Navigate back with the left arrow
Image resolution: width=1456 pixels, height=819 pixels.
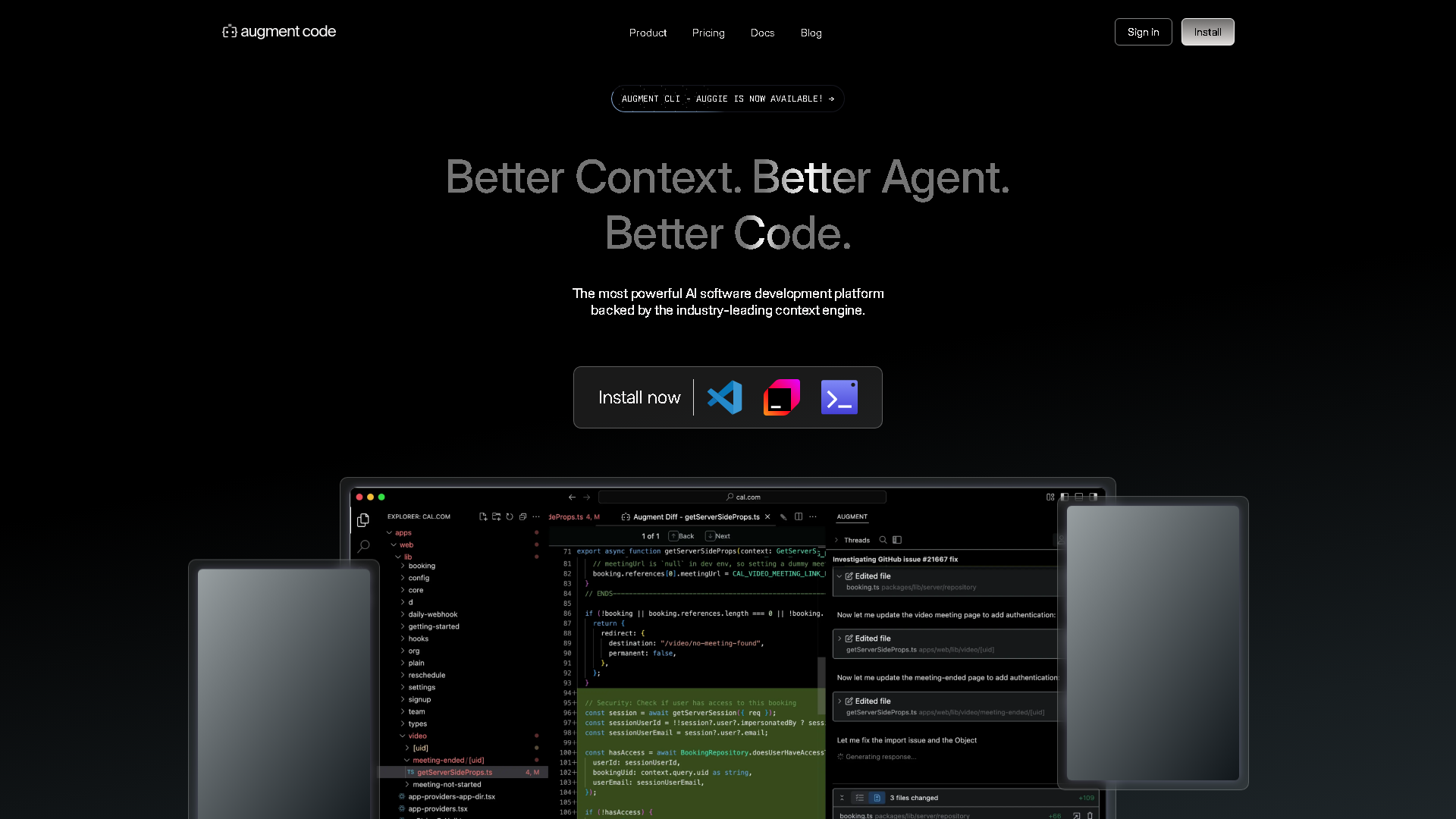[x=572, y=497]
